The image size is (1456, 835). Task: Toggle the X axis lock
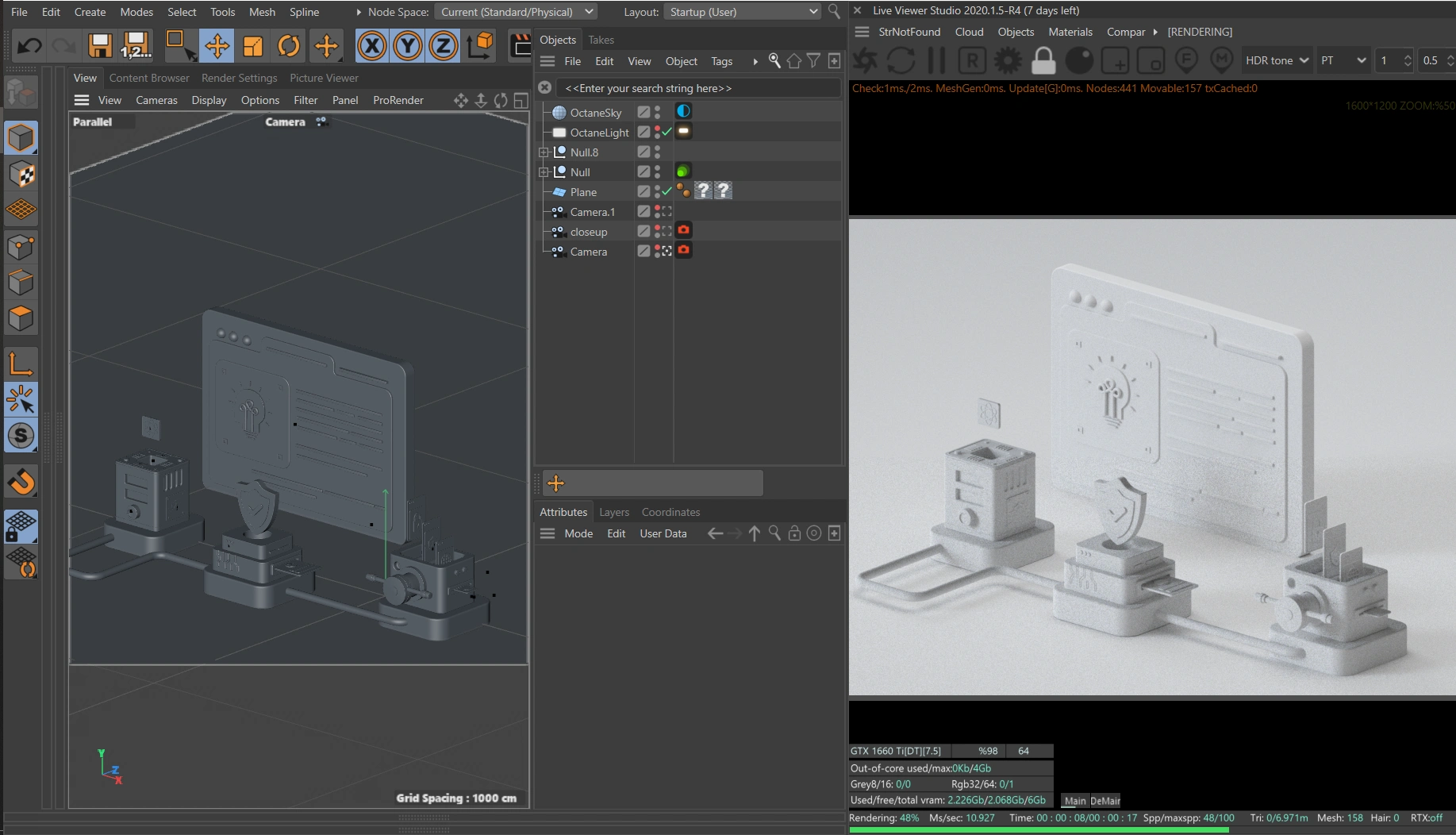click(371, 46)
